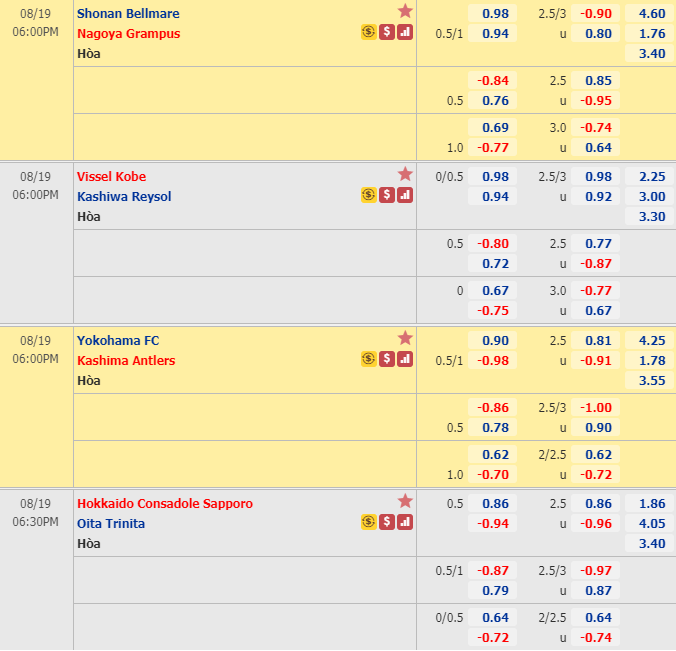Pick the 3.55 draw odds for Yokohama FC match
Image resolution: width=676 pixels, height=651 pixels.
[650, 381]
